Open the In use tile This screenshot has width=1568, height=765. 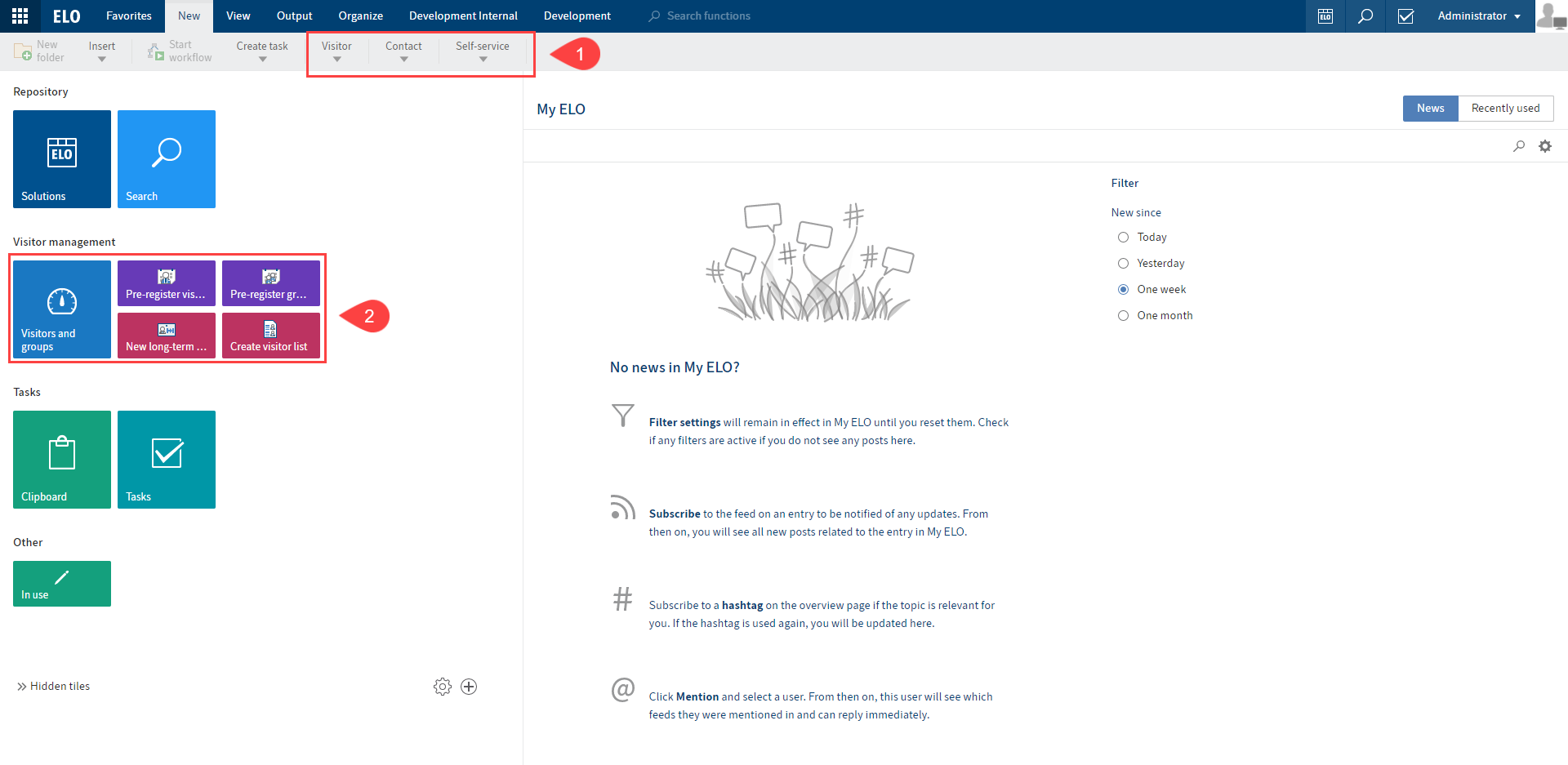(62, 584)
